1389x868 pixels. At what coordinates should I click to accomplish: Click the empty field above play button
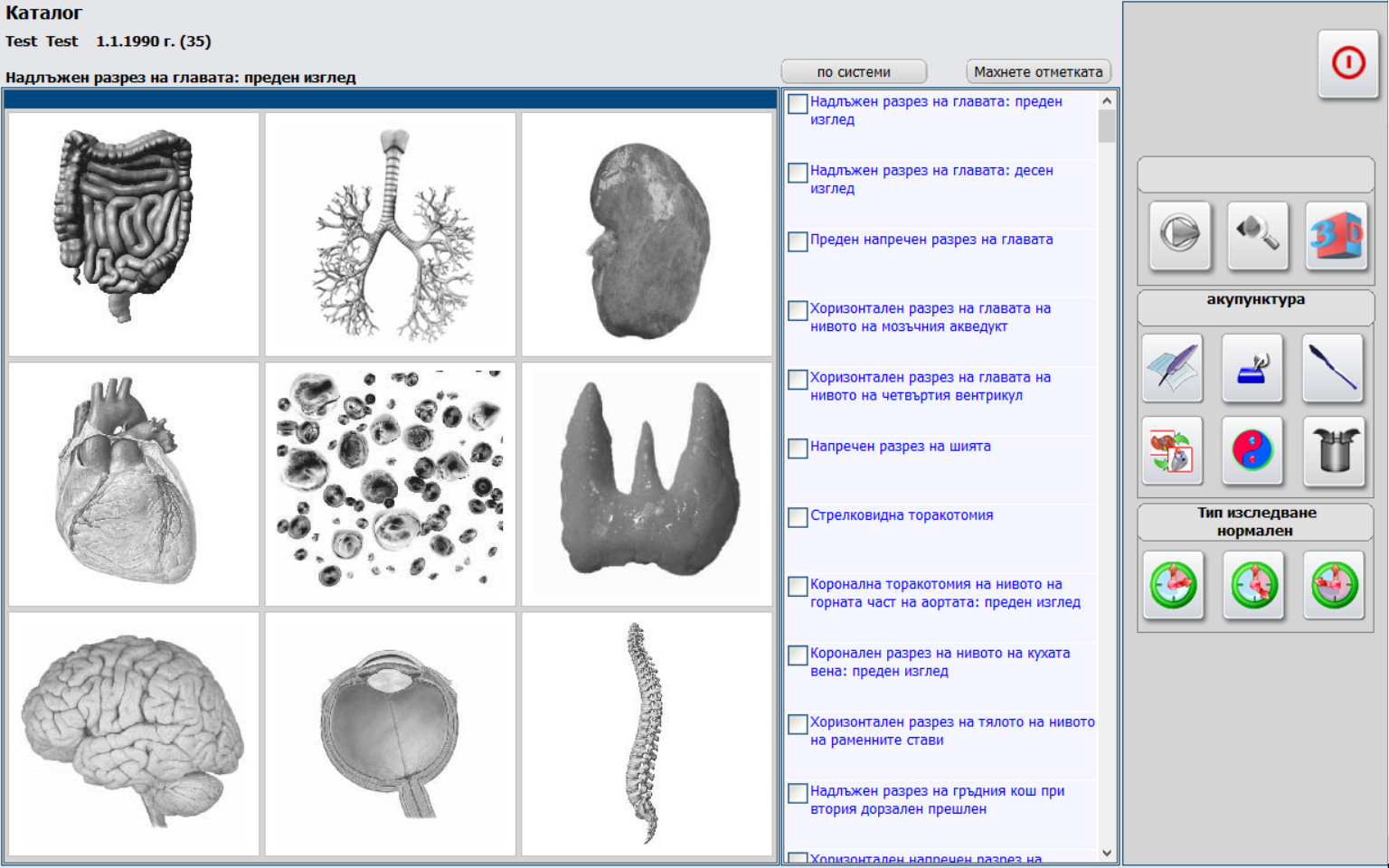(1256, 175)
